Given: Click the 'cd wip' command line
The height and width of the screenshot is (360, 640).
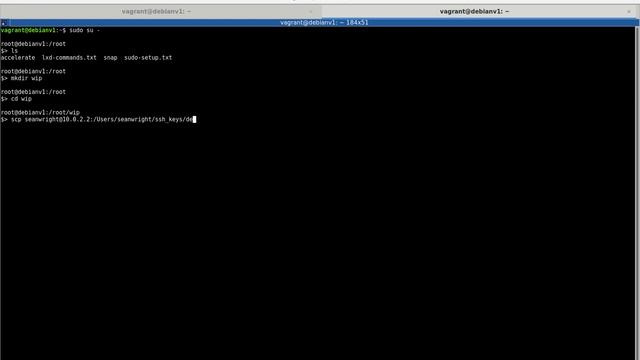Looking at the screenshot, I should click(x=16, y=99).
